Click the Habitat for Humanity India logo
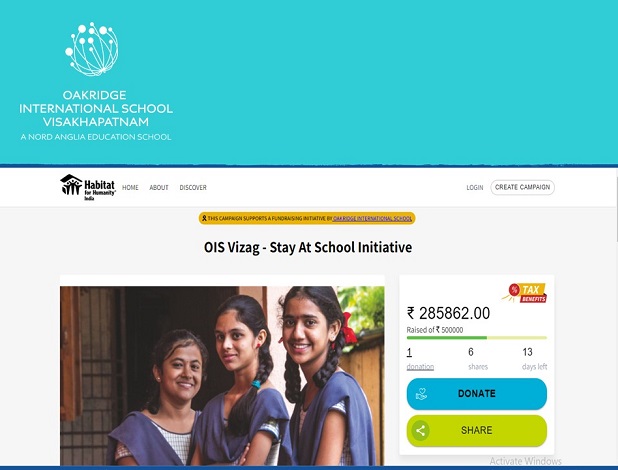The height and width of the screenshot is (470, 618). (88, 187)
